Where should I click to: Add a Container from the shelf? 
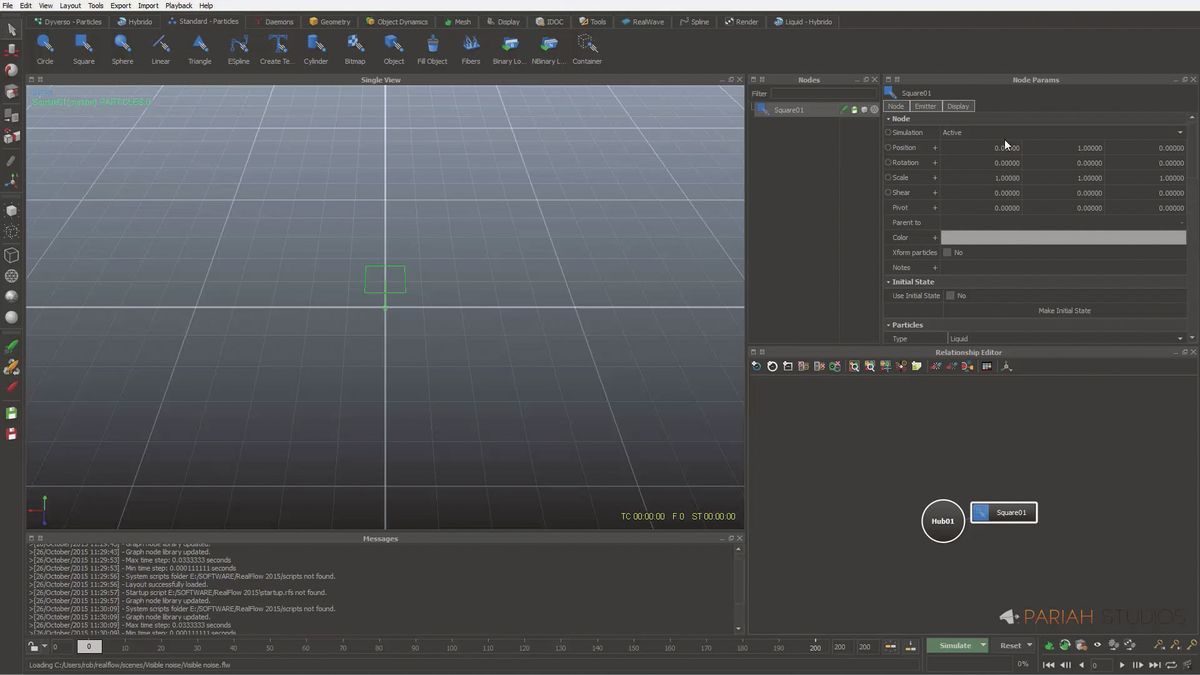pos(587,47)
